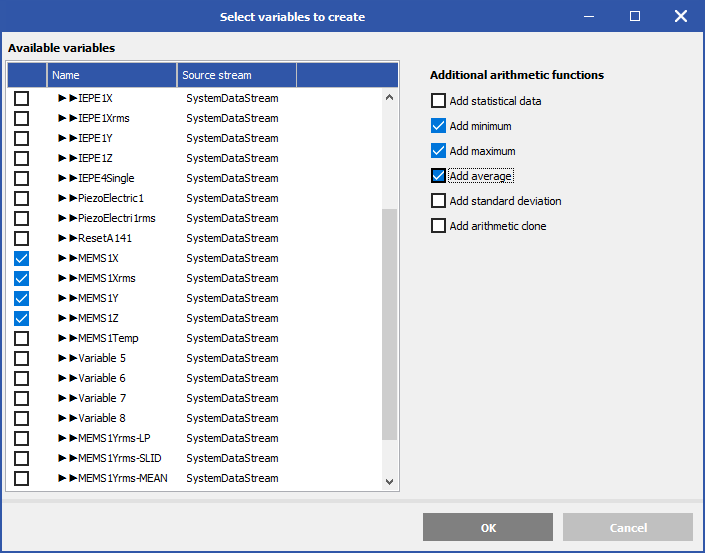This screenshot has width=705, height=553.
Task: Disable Add minimum option
Action: tap(438, 126)
